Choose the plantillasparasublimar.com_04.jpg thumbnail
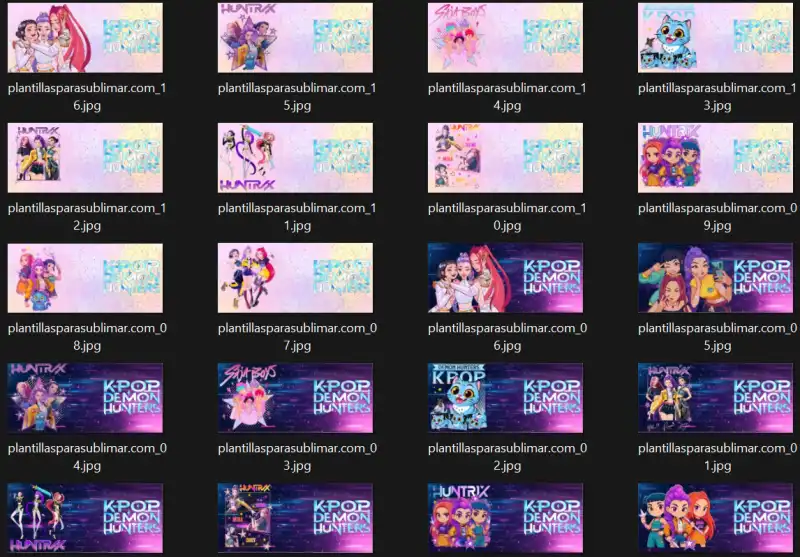800x557 pixels. pos(85,398)
